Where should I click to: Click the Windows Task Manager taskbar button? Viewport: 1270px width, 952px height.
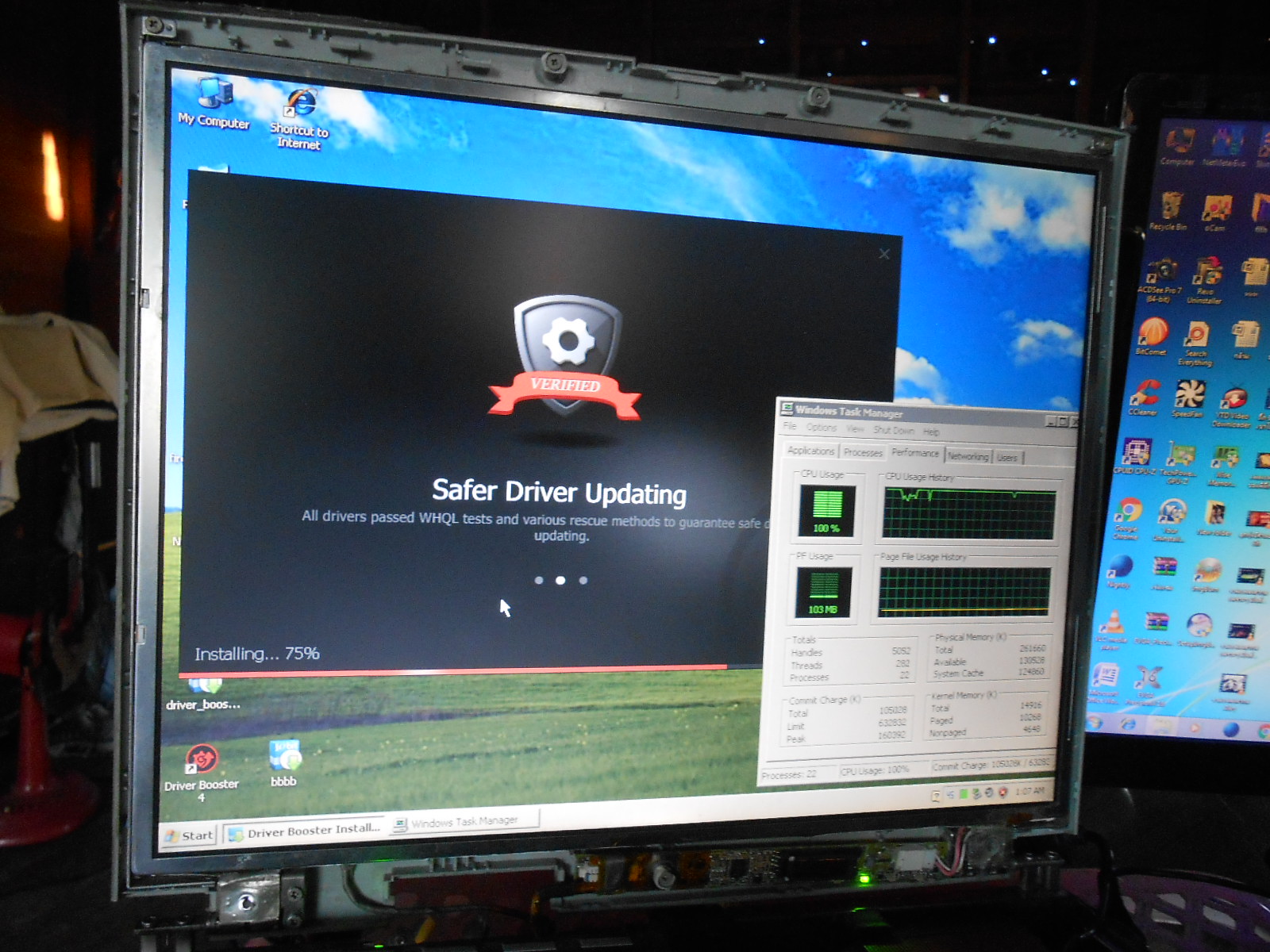pos(464,822)
